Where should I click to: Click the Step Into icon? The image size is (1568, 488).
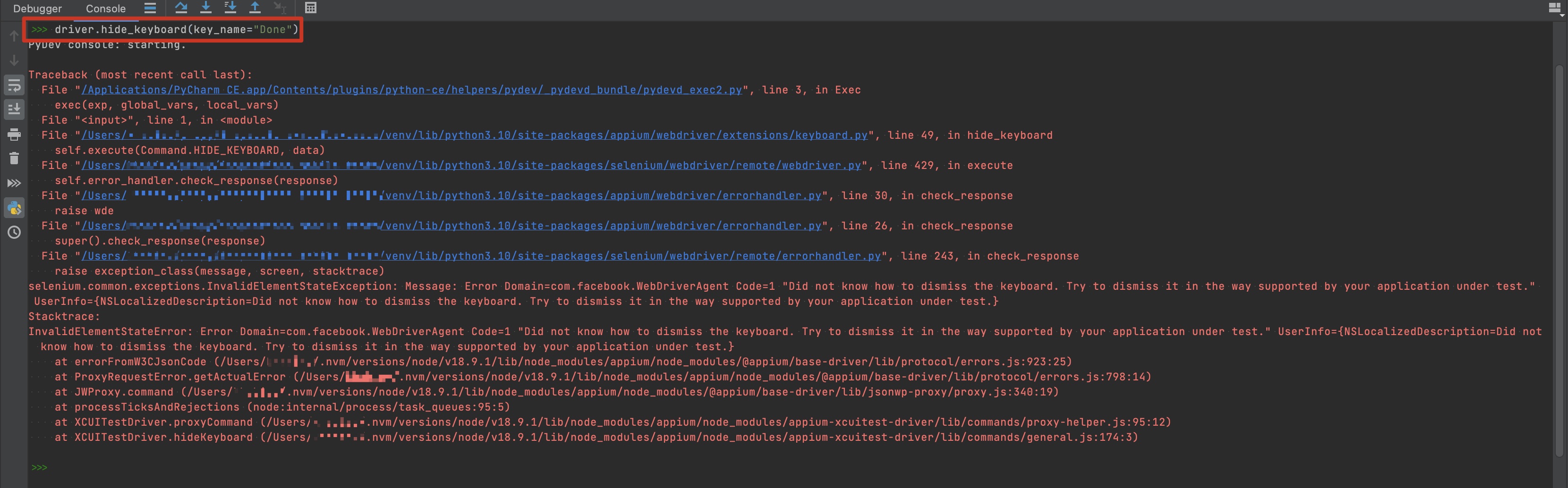pos(206,8)
